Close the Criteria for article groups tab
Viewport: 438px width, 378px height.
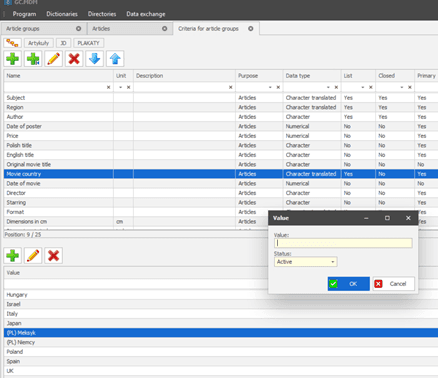pyautogui.click(x=251, y=29)
